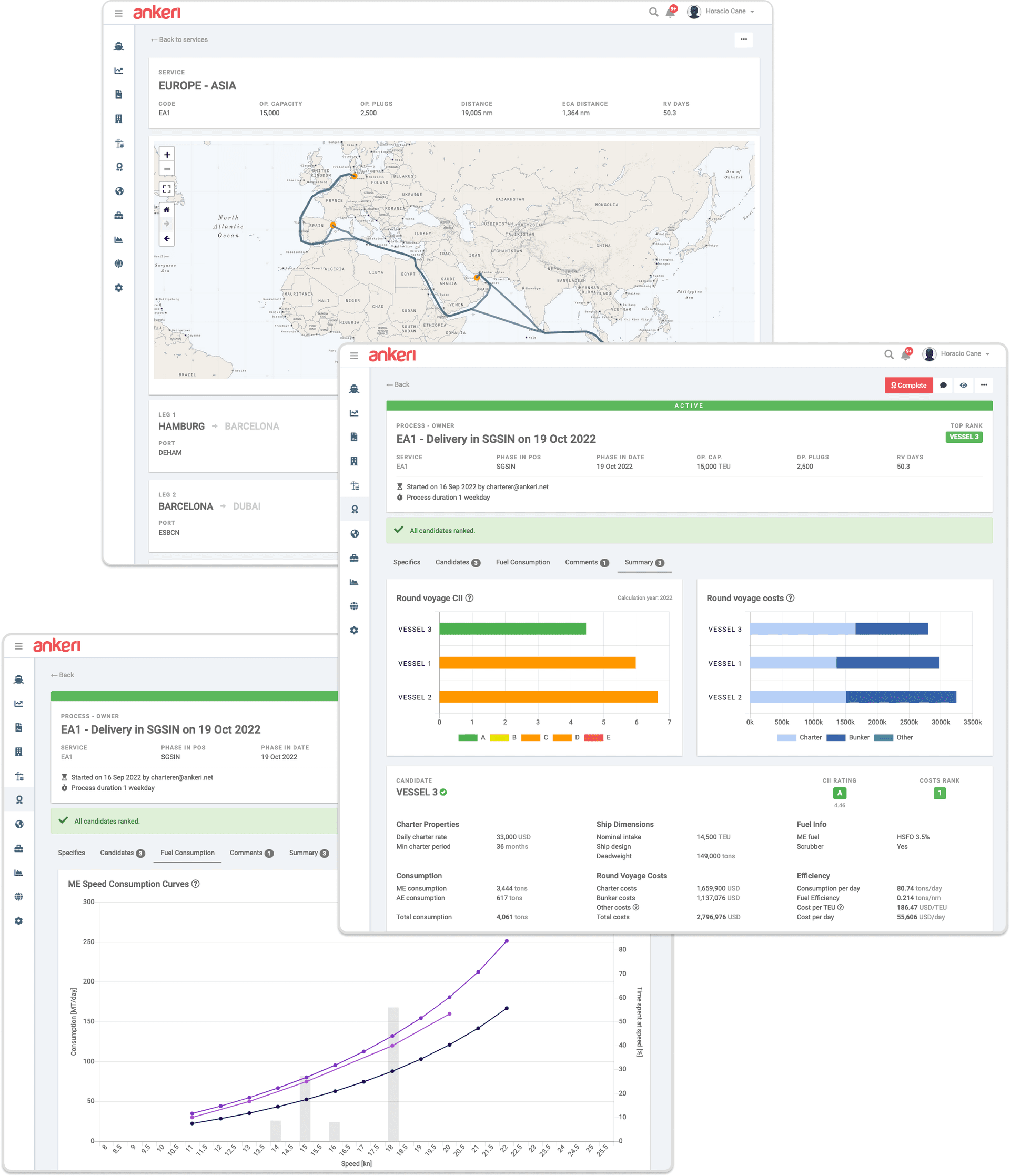This screenshot has height=1176, width=1010.
Task: Click the search icon in the Europe-Asia window header
Action: [653, 12]
